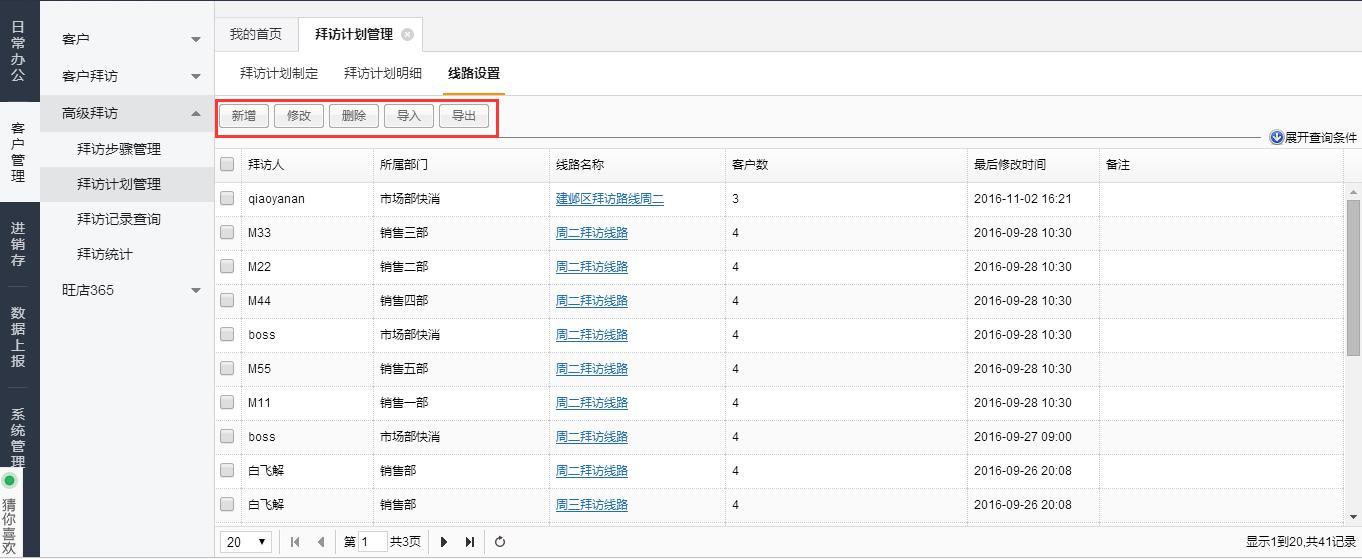
Task: Click the green 猜你喜欢 indicator icon
Action: pyautogui.click(x=10, y=481)
